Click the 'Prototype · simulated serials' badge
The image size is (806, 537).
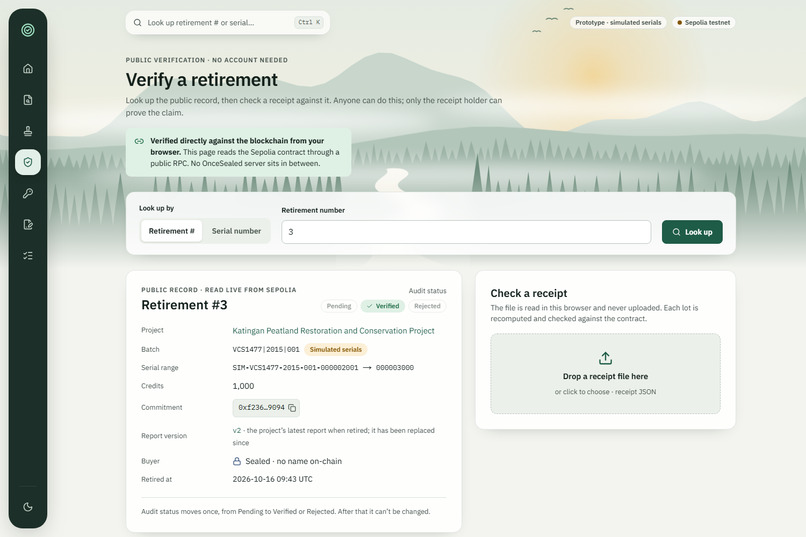coord(618,23)
